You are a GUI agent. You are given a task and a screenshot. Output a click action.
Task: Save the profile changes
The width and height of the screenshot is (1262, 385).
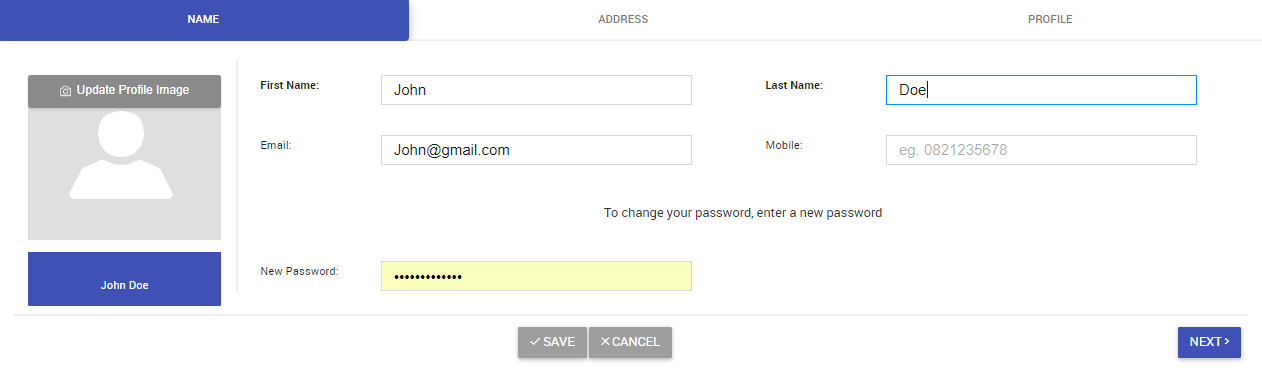coord(552,342)
